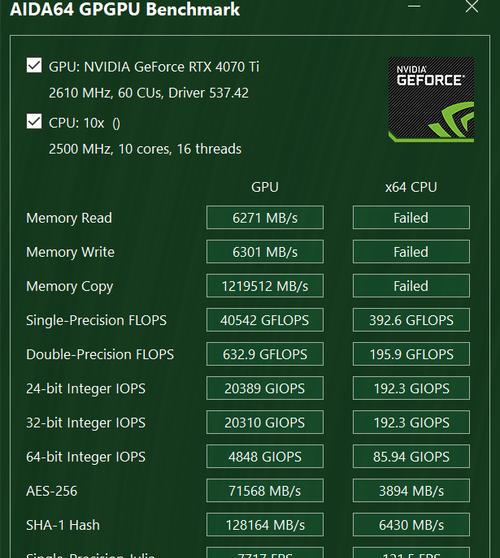
Task: Select the GPU Memory Read result 6271 MB/s
Action: point(265,217)
